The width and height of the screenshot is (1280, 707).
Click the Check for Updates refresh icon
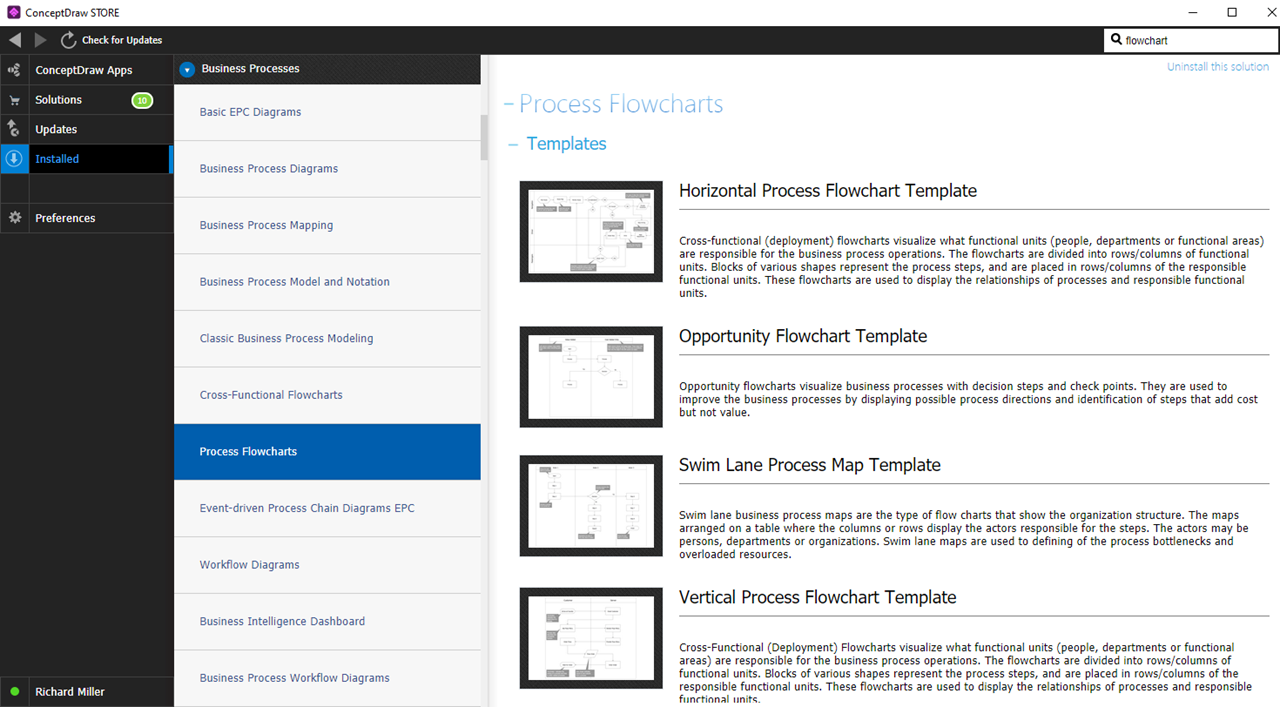pyautogui.click(x=68, y=40)
